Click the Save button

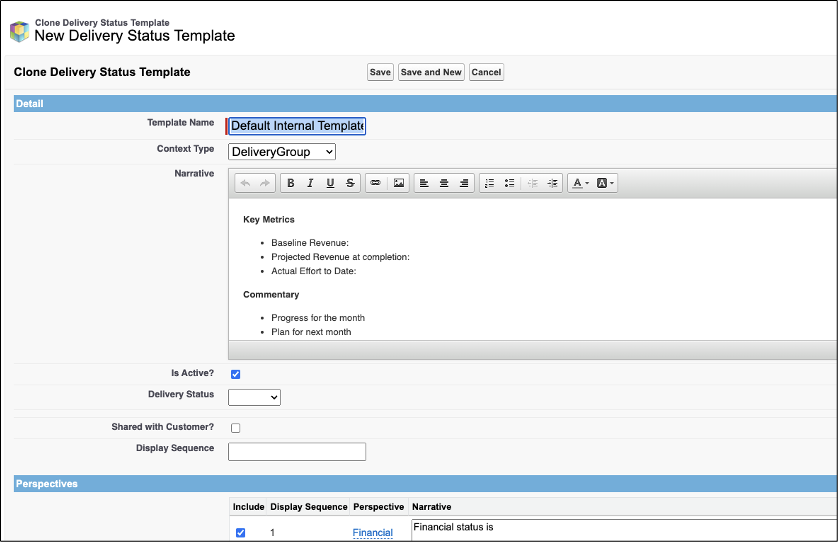coord(381,72)
